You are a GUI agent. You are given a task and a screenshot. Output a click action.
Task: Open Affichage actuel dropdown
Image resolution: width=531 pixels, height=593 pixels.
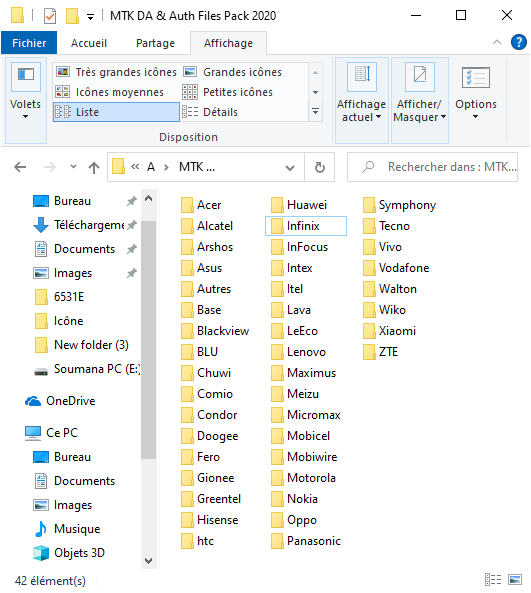(x=362, y=100)
